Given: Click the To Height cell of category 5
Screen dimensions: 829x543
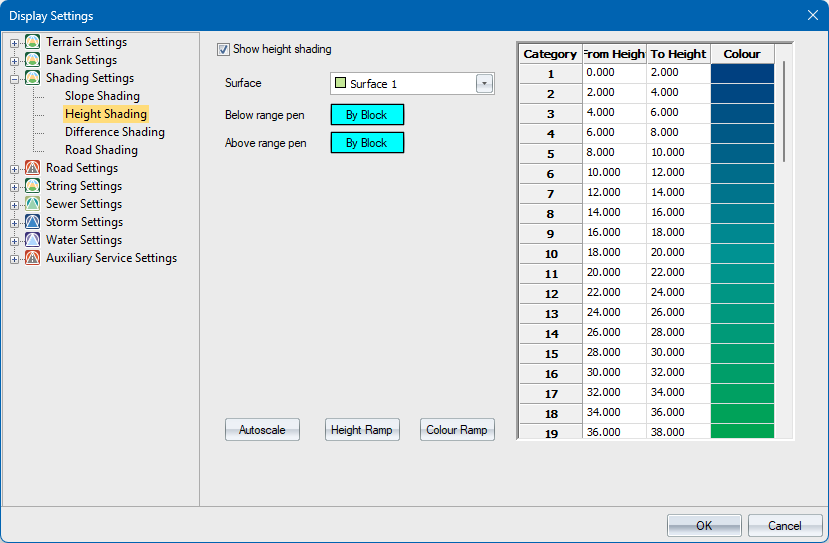Looking at the screenshot, I should point(678,153).
